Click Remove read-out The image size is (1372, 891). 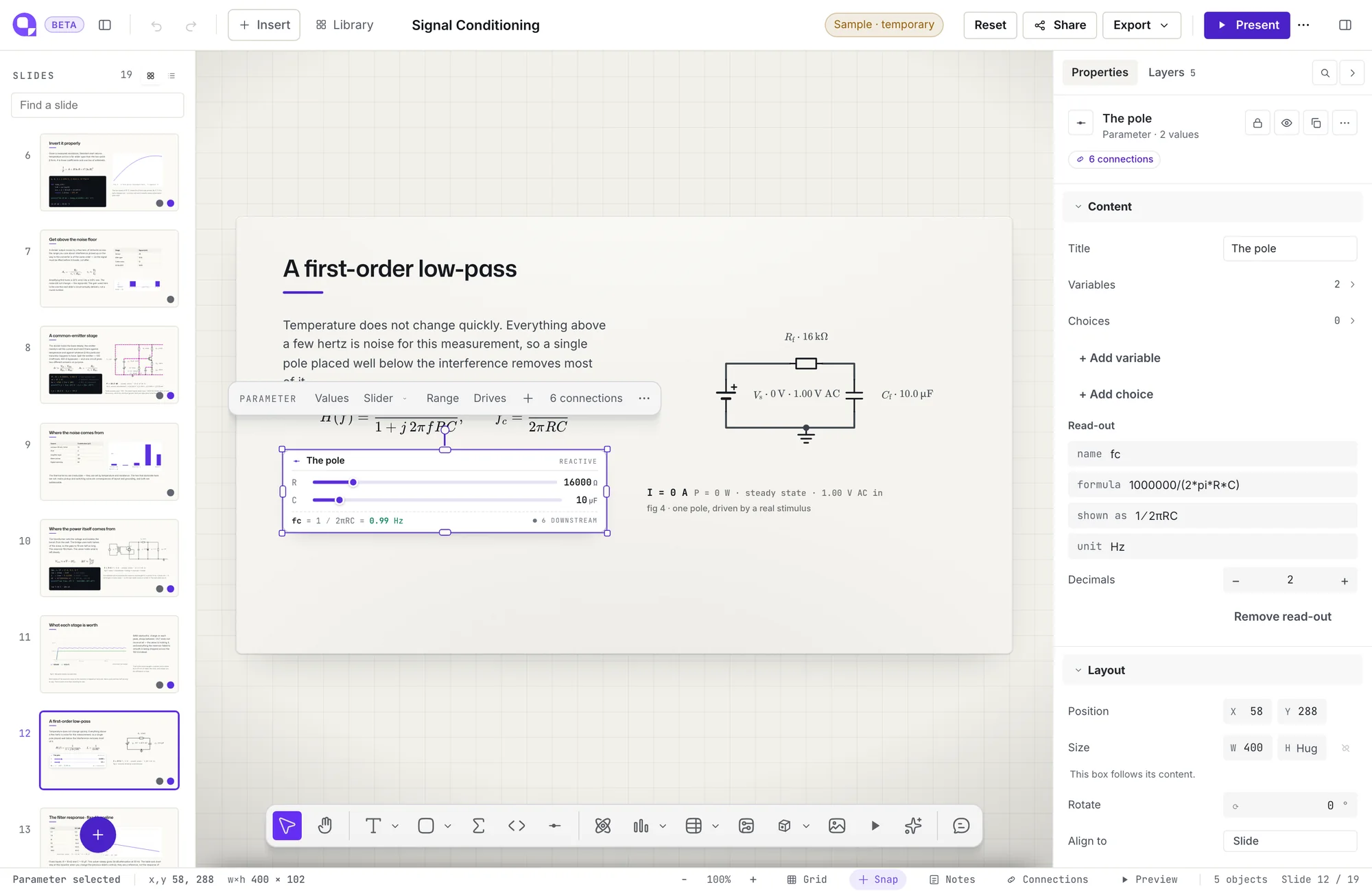[x=1282, y=617]
